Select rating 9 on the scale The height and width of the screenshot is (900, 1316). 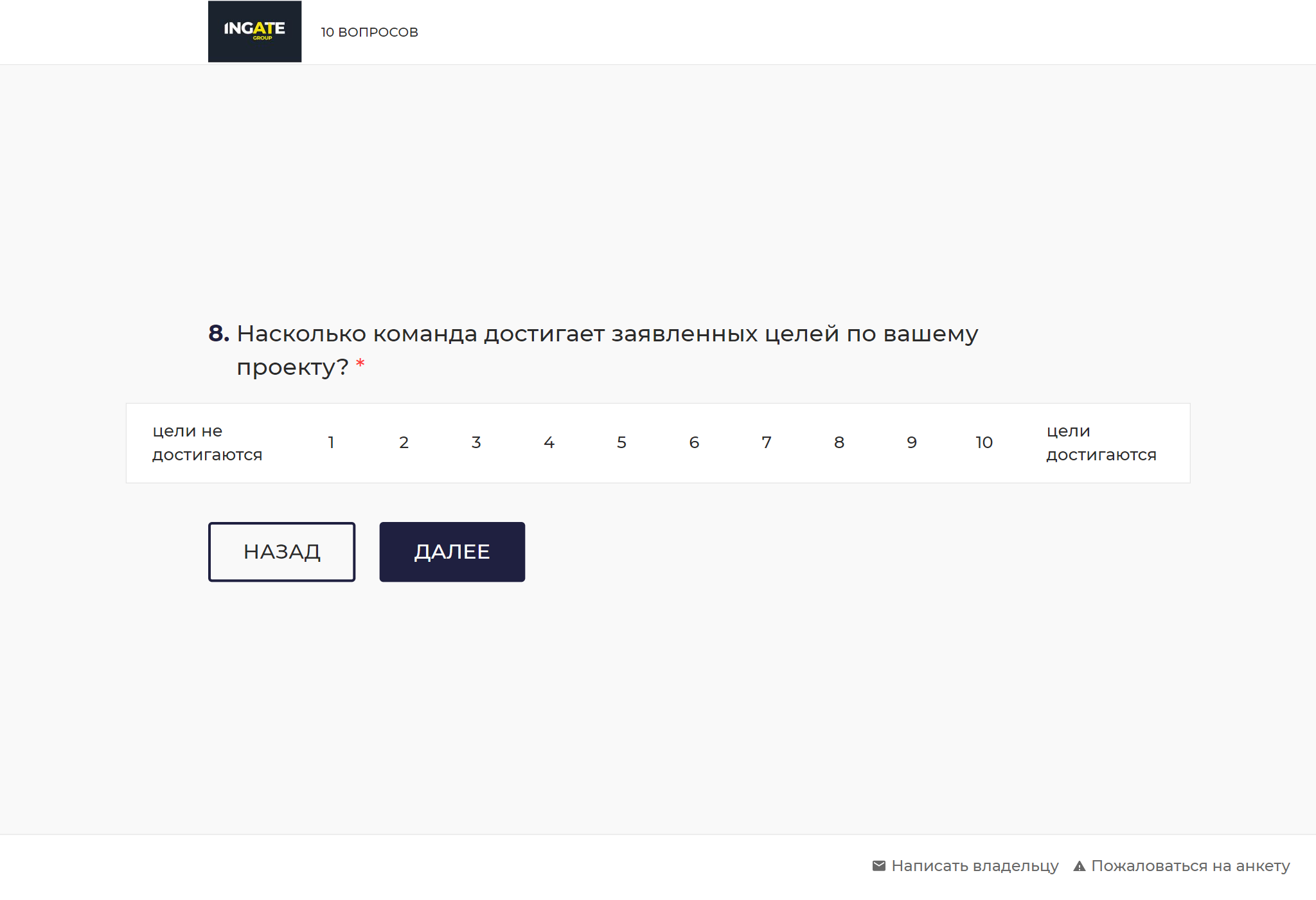pyautogui.click(x=911, y=443)
